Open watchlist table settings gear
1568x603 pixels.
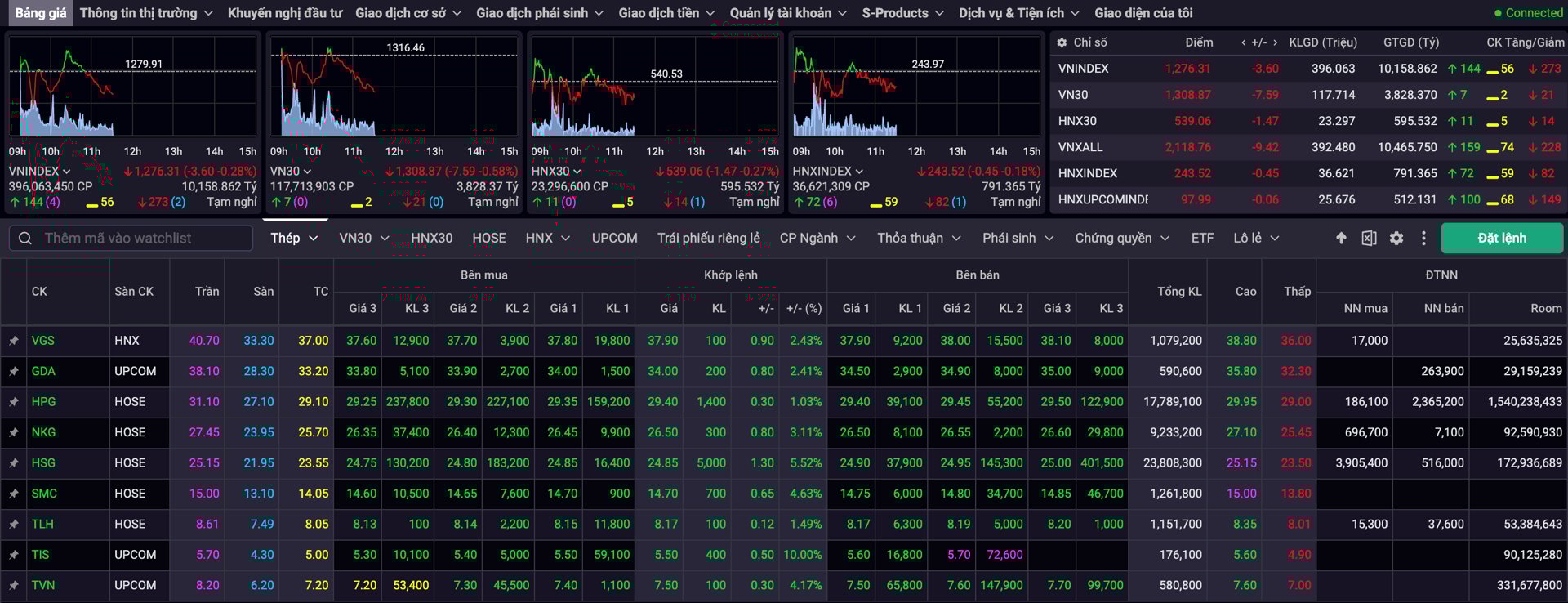[1396, 238]
